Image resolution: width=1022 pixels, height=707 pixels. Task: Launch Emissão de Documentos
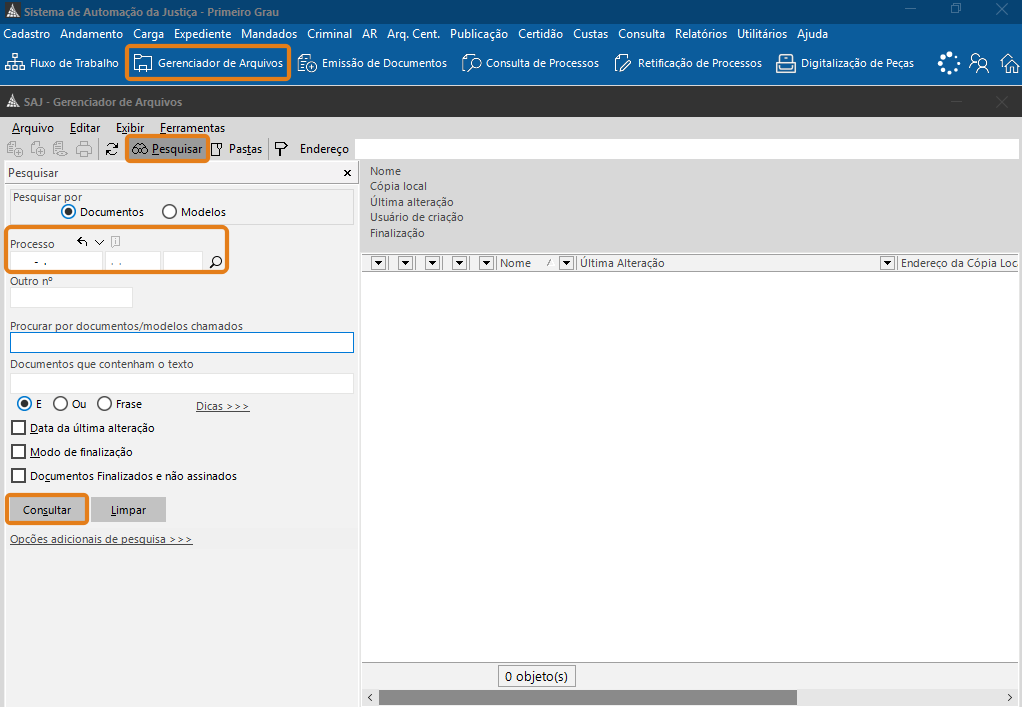372,63
